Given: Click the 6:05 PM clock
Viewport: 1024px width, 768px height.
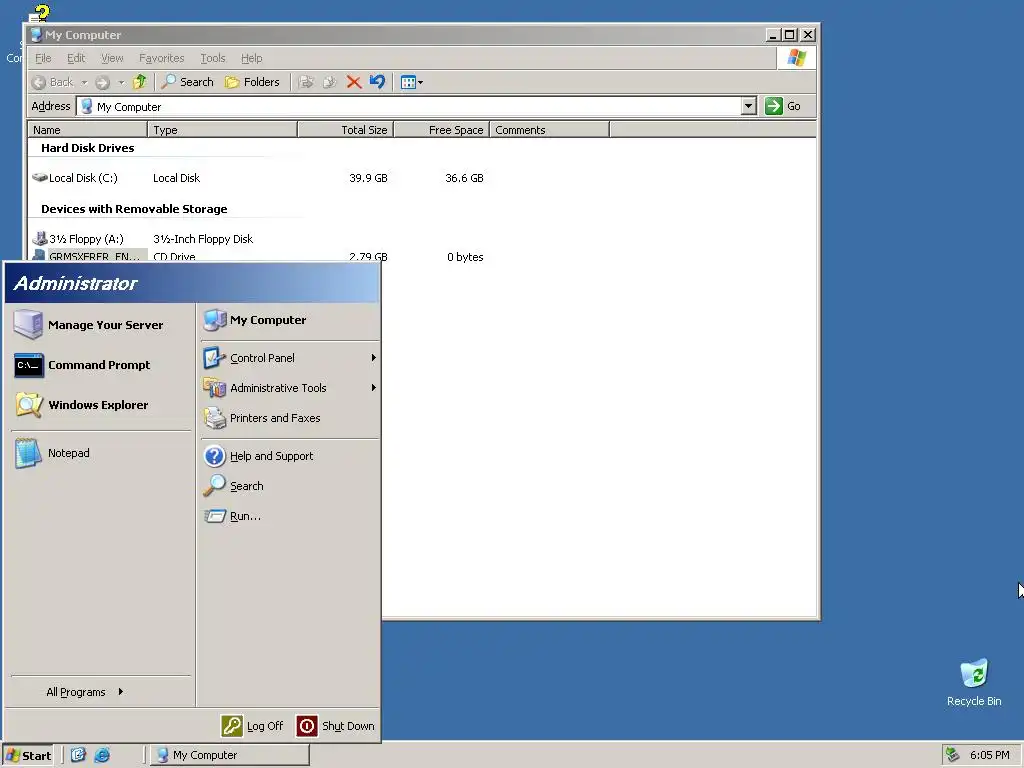Looking at the screenshot, I should [989, 755].
